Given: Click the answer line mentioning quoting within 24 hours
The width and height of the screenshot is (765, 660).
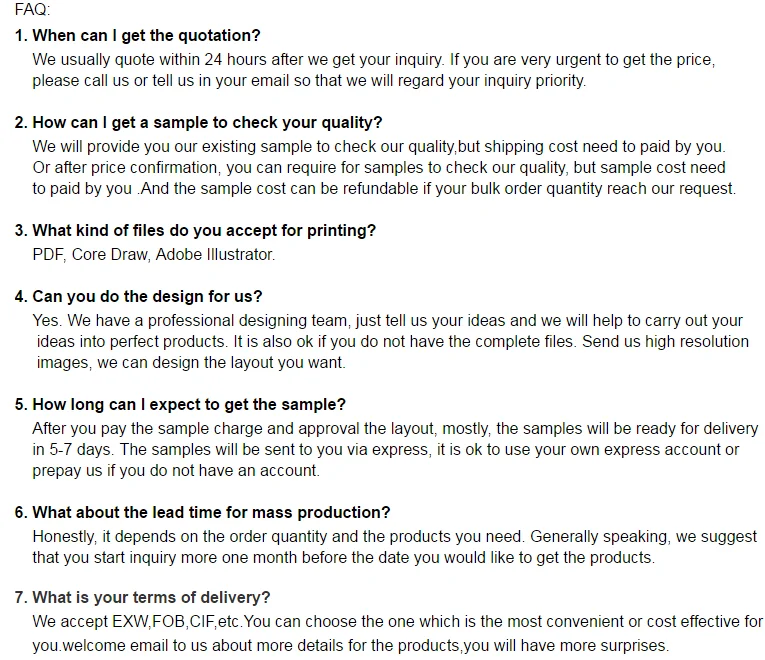Looking at the screenshot, I should (373, 60).
